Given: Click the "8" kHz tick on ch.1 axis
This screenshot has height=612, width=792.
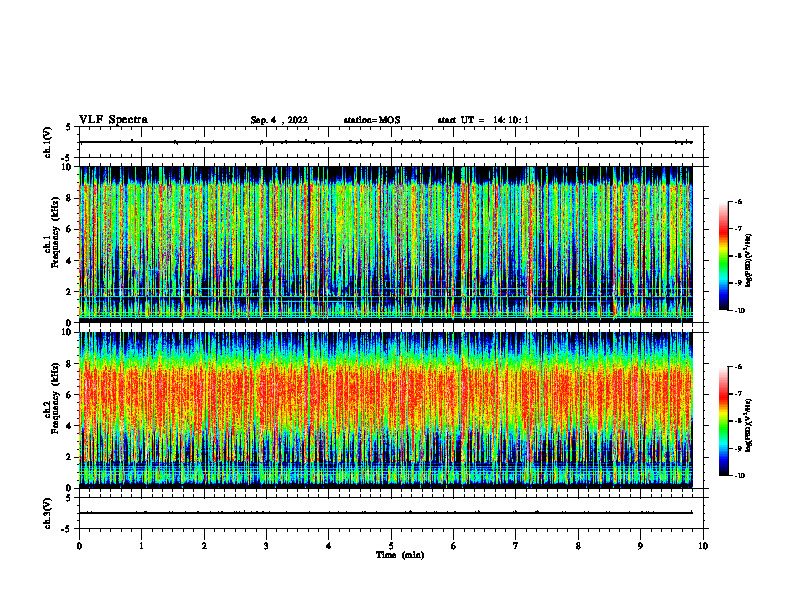Looking at the screenshot, I should pyautogui.click(x=70, y=198).
